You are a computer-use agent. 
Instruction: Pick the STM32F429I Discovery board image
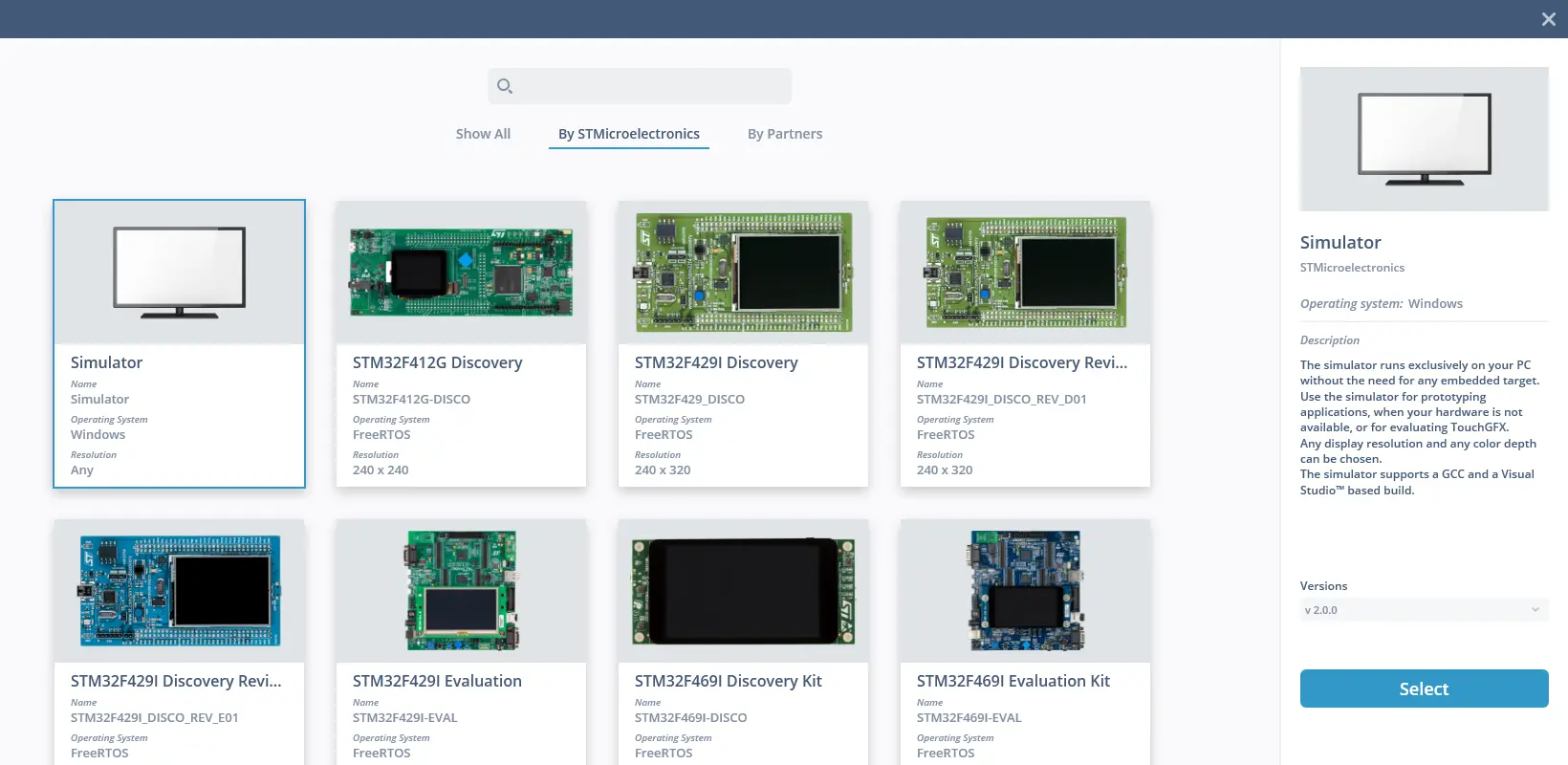(743, 273)
